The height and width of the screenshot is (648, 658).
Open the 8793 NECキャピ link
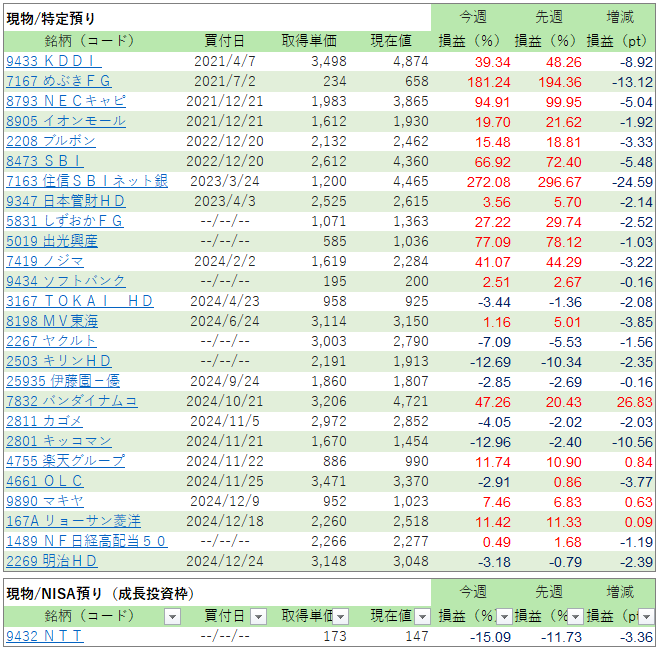66,101
